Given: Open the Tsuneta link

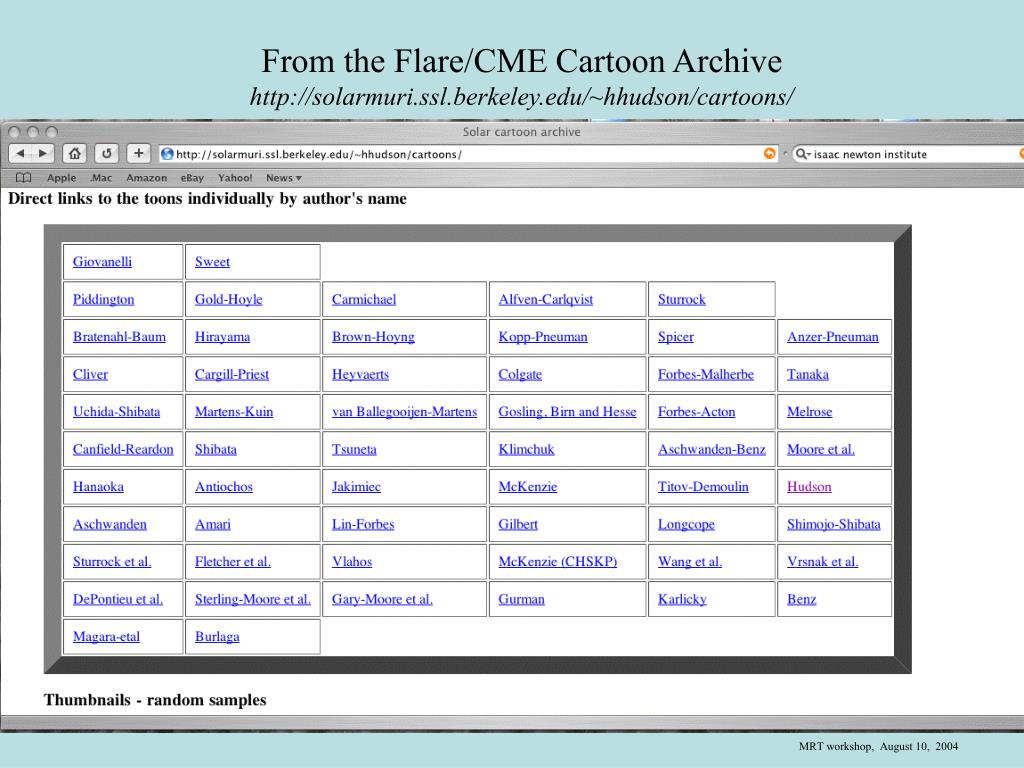Looking at the screenshot, I should coord(354,450).
